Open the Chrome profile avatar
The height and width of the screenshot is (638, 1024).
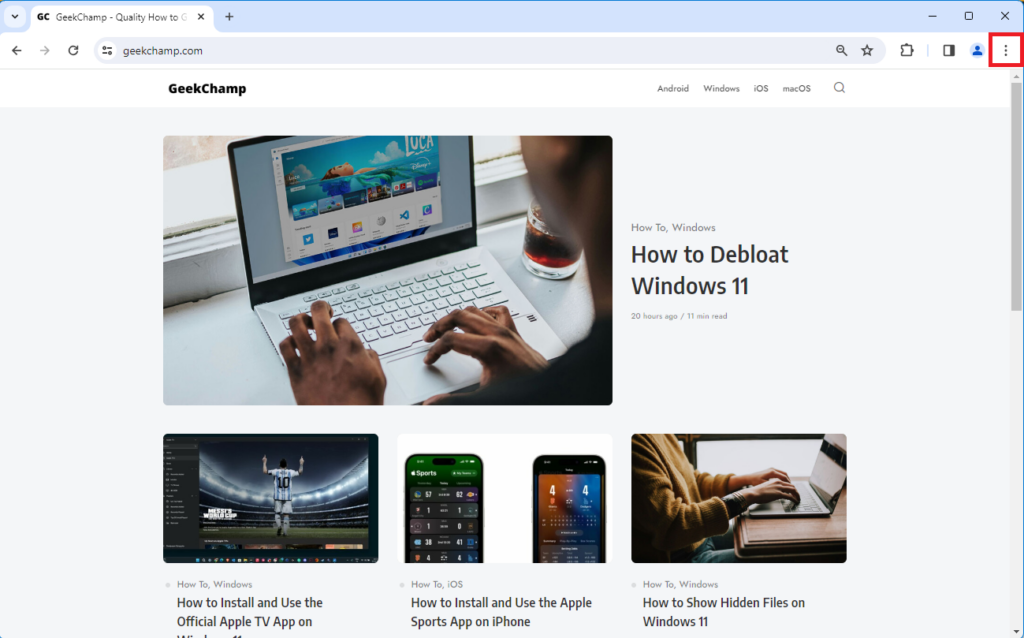977,50
